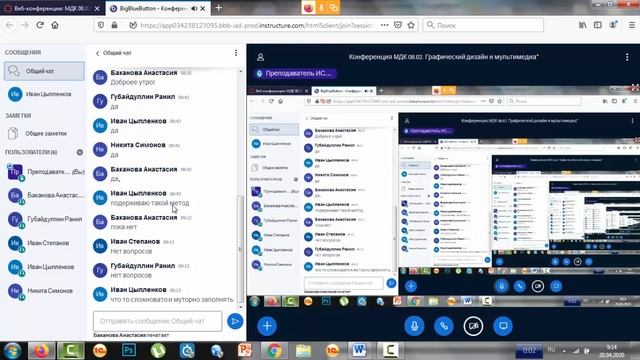Viewport: 640px width, 360px height.
Task: Bookmark this page with the star
Action: click(x=411, y=25)
